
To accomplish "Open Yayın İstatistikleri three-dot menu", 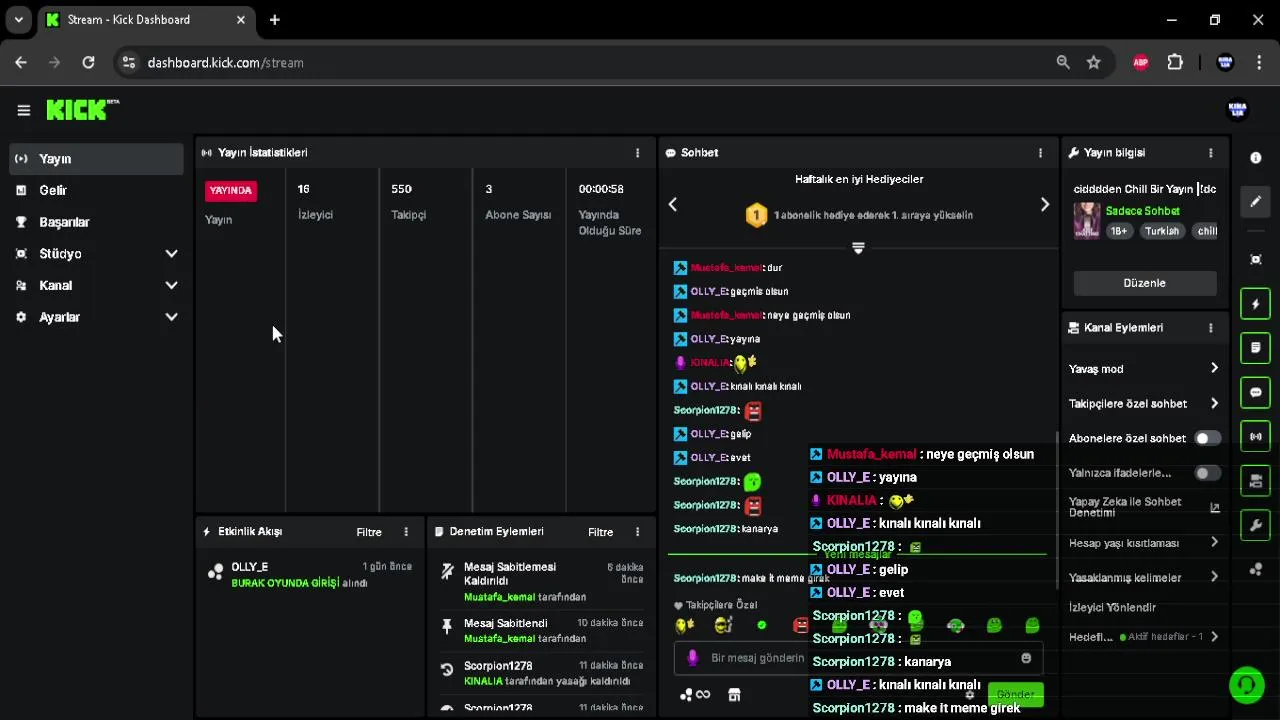I will [637, 153].
